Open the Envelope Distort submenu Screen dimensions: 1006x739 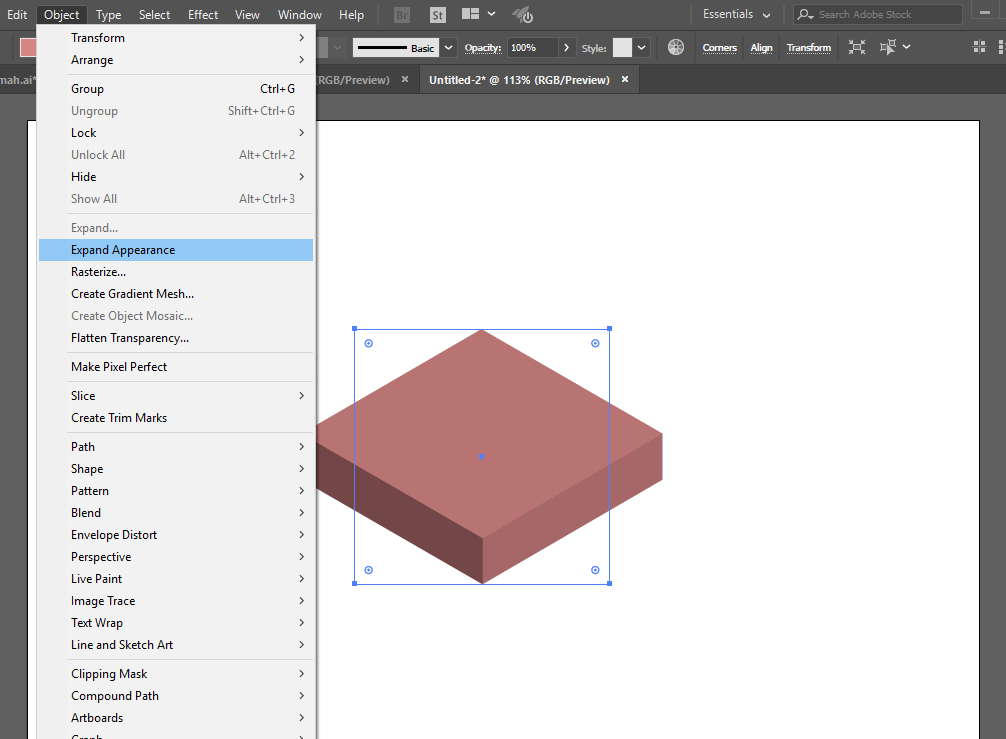pos(114,535)
